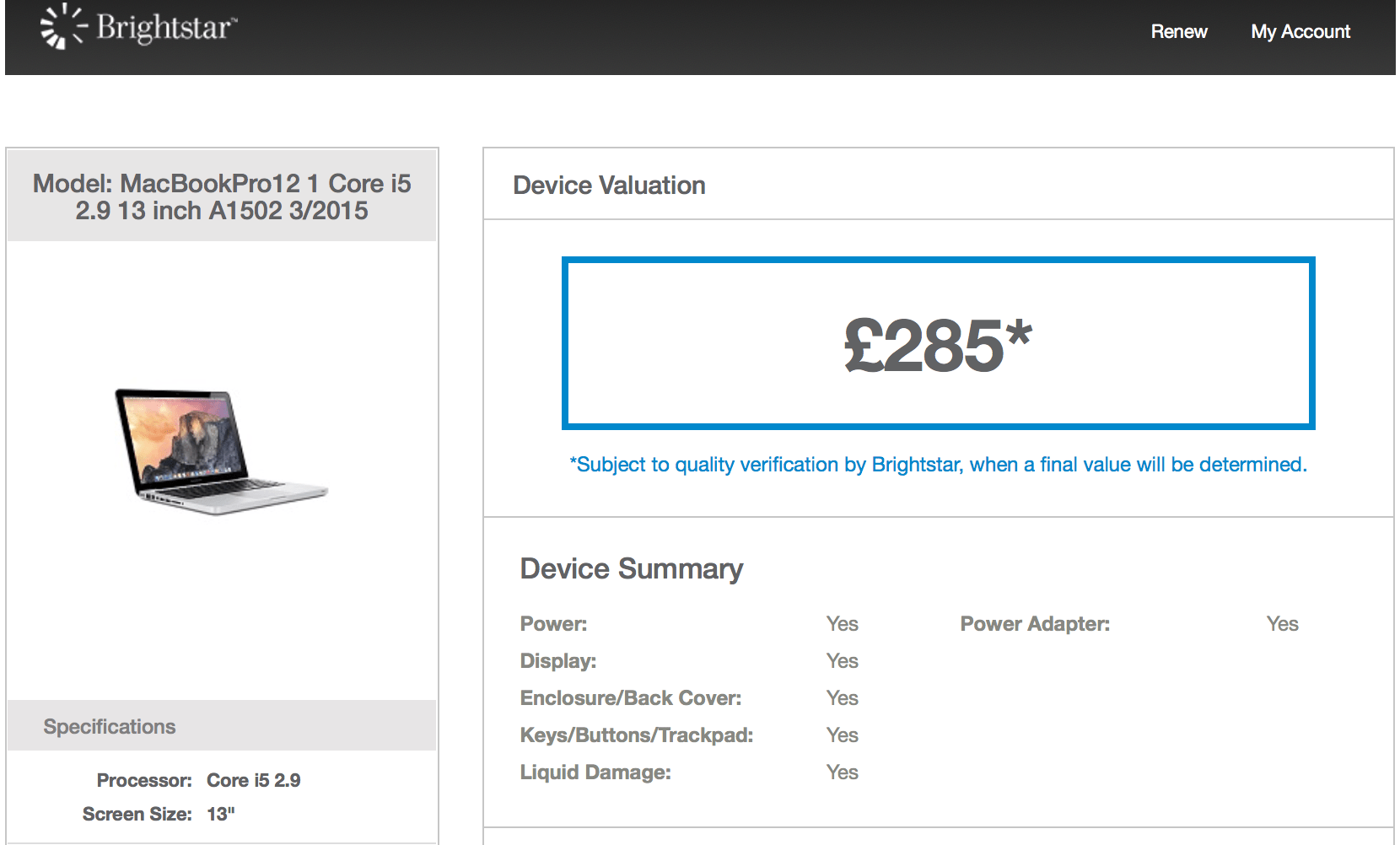Collapse the Device Summary section
Image resolution: width=1400 pixels, height=845 pixels.
coord(631,568)
